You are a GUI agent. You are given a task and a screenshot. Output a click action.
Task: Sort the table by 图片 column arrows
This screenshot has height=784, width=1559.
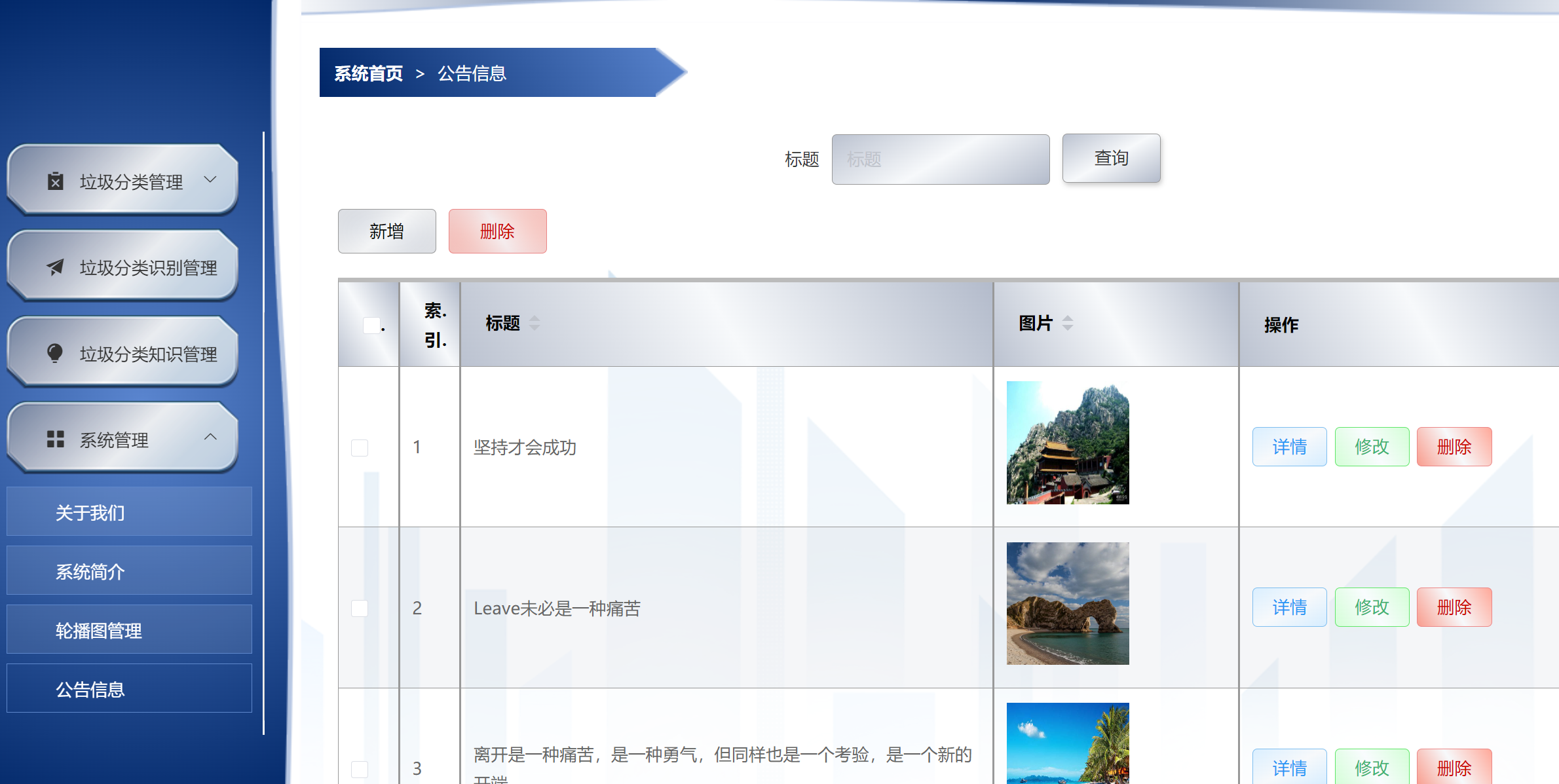1068,323
